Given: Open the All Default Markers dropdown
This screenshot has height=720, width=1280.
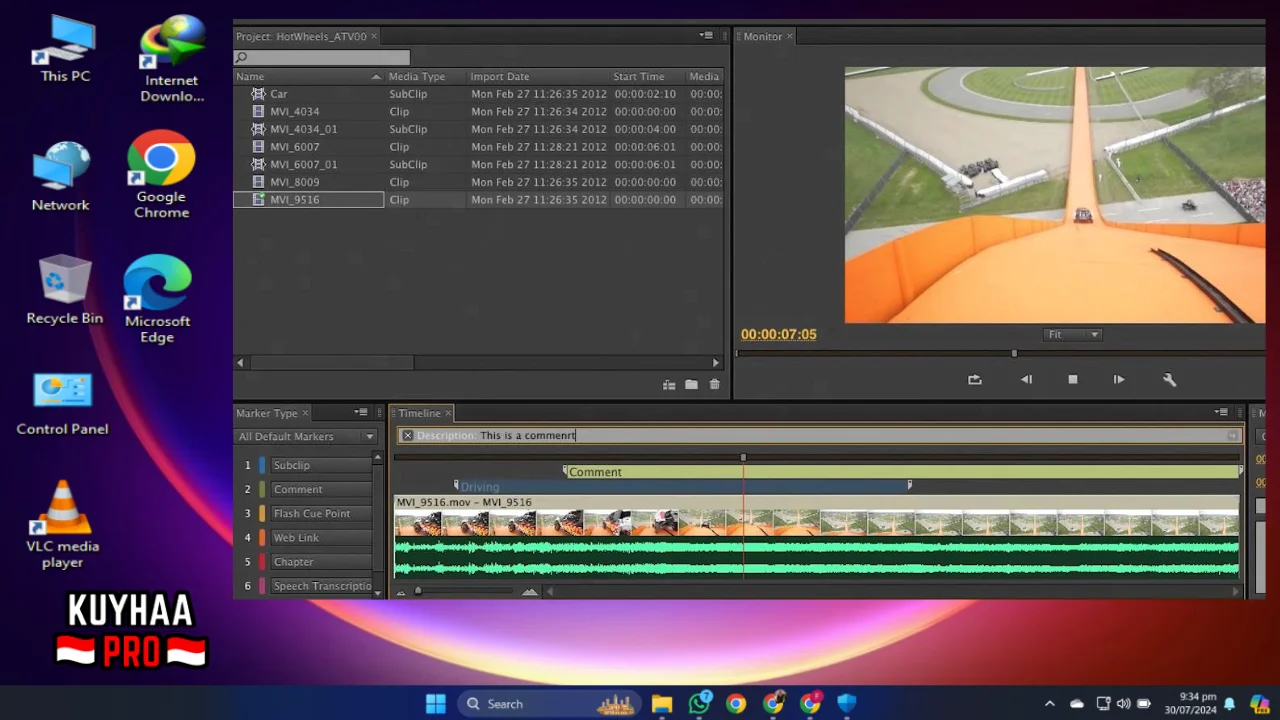Looking at the screenshot, I should click(x=306, y=437).
